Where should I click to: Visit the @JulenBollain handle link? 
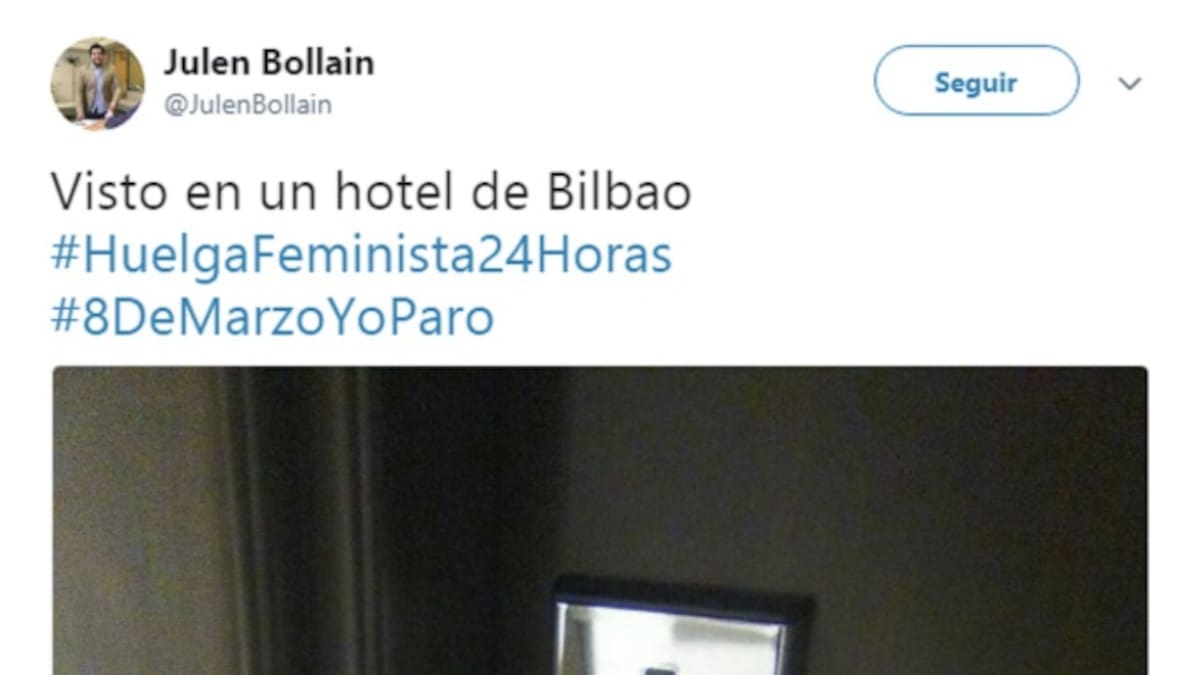pyautogui.click(x=247, y=105)
